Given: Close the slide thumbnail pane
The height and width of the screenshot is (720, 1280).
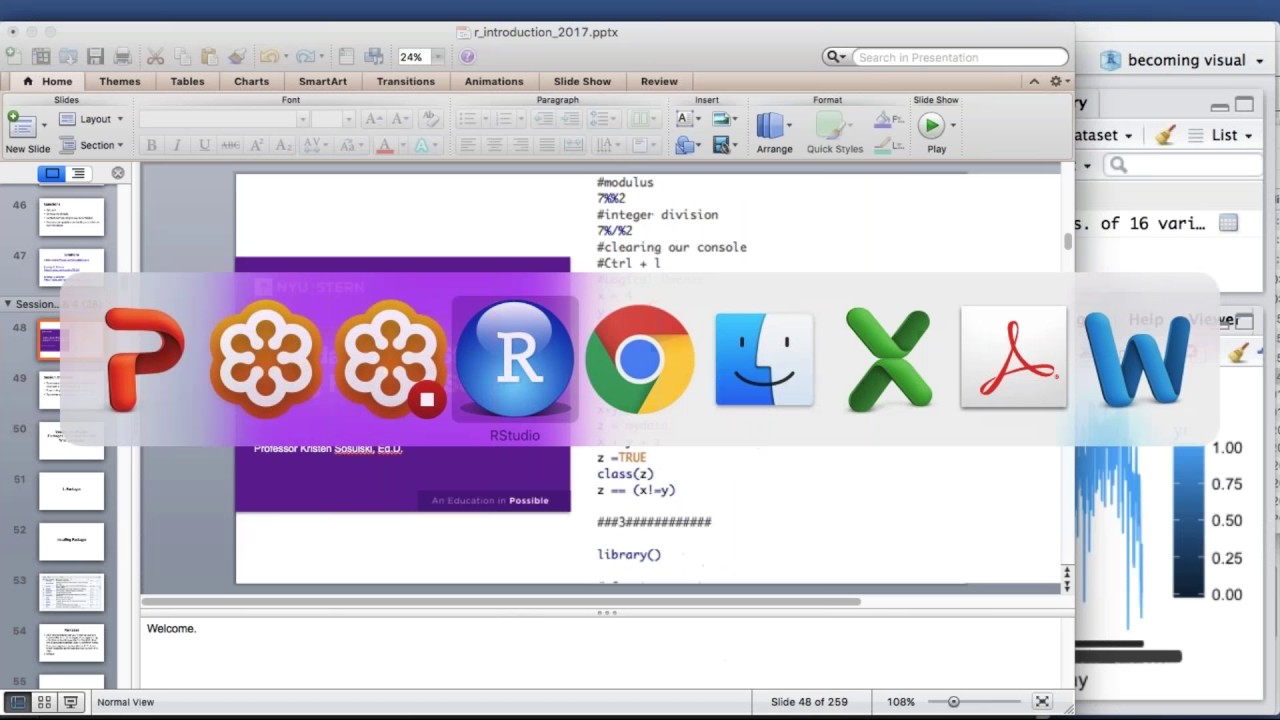Looking at the screenshot, I should coord(118,173).
